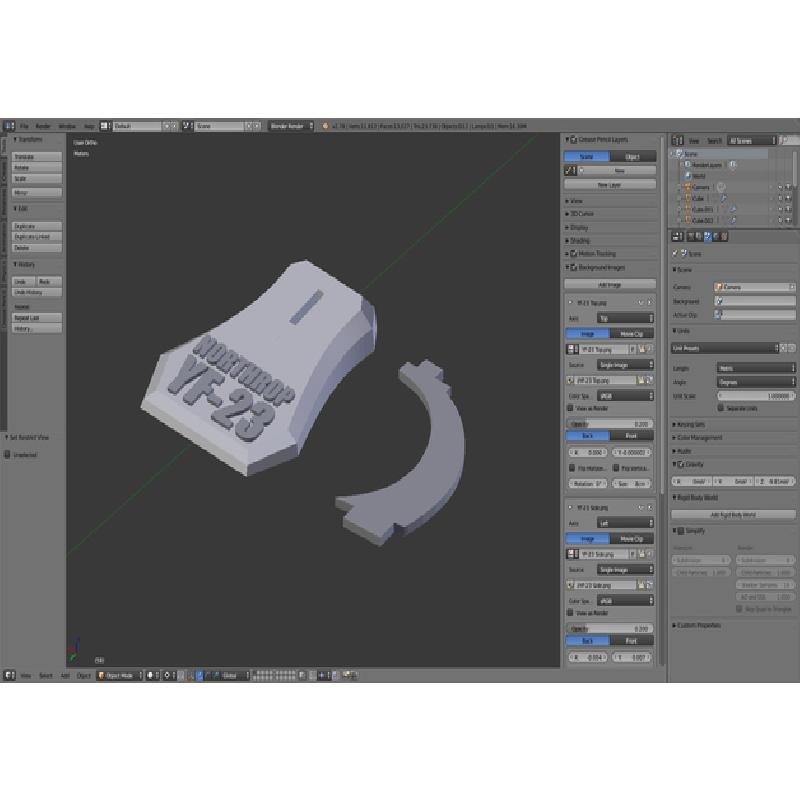
Task: Open the File menu
Action: pos(24,126)
